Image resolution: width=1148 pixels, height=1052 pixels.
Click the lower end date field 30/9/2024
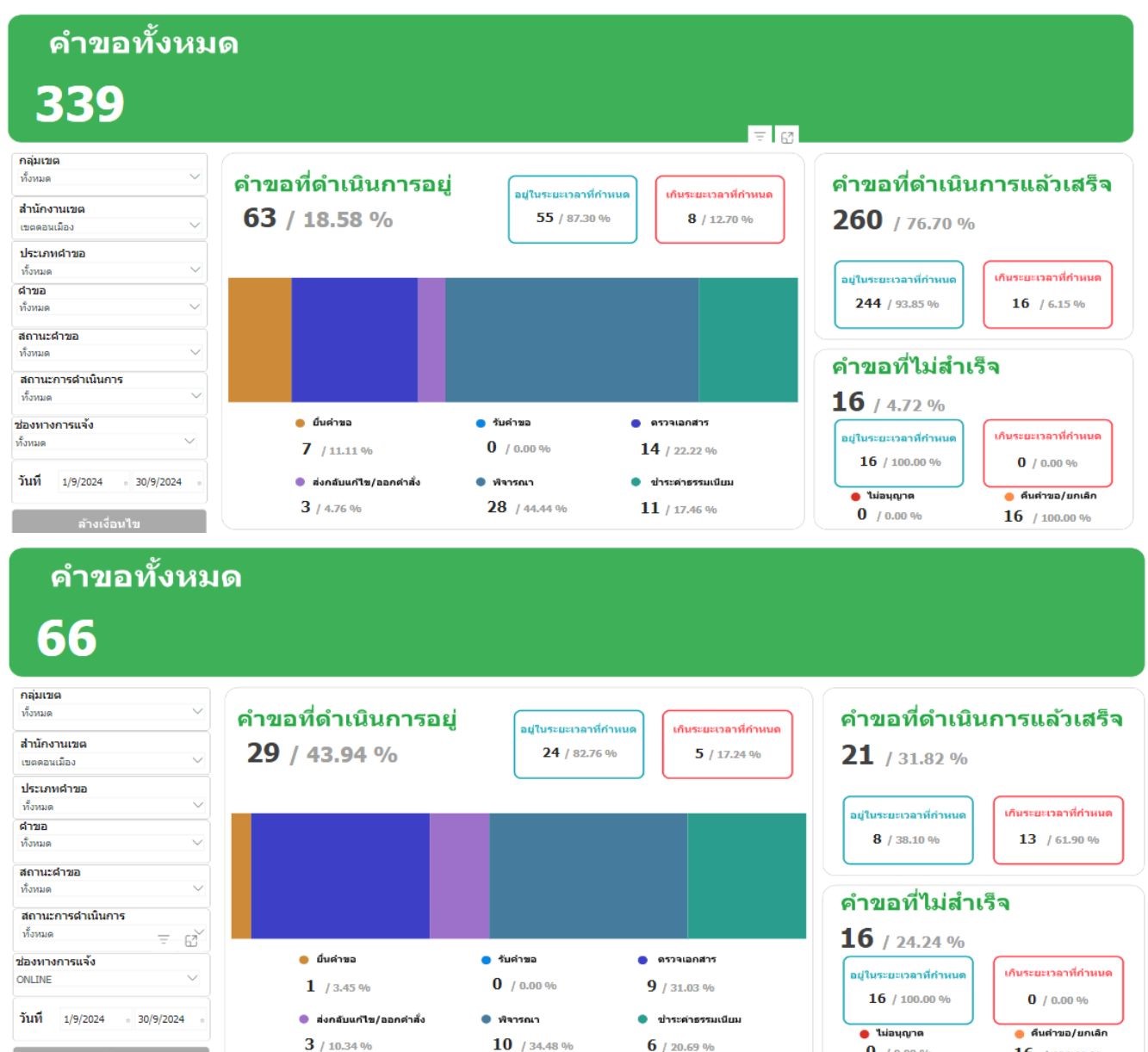161,1019
